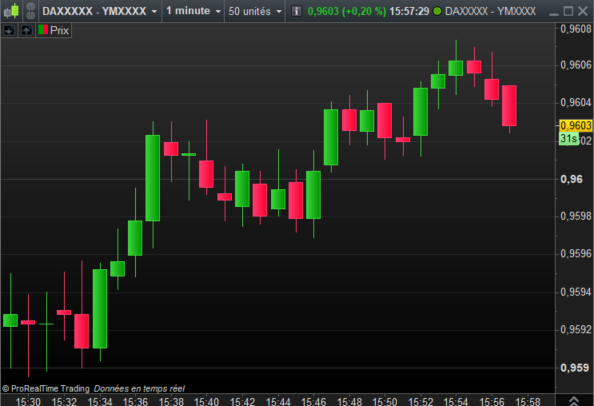Click the window title DAXXXXX - YMXXXX text
Screen dimensions: 594x406
(x=490, y=11)
